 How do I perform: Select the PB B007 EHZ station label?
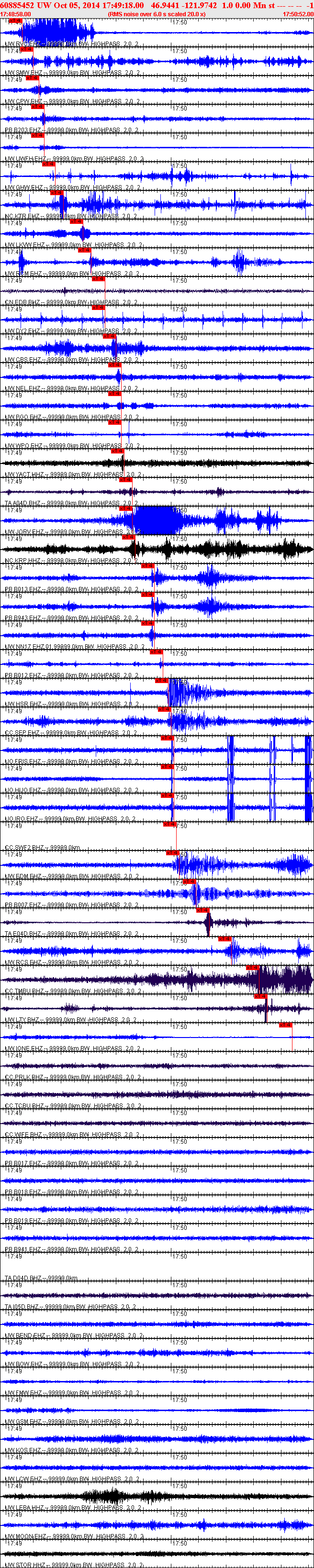coord(72,905)
